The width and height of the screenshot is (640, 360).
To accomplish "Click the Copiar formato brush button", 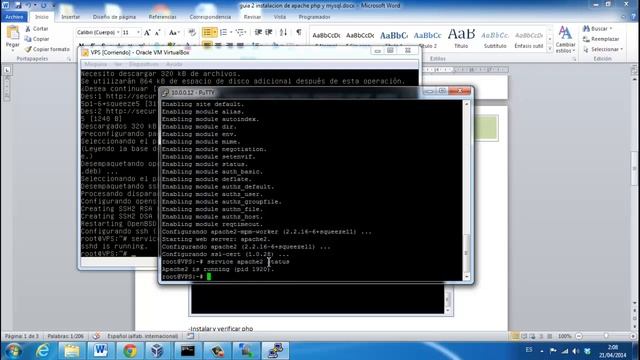I will [x=47, y=49].
